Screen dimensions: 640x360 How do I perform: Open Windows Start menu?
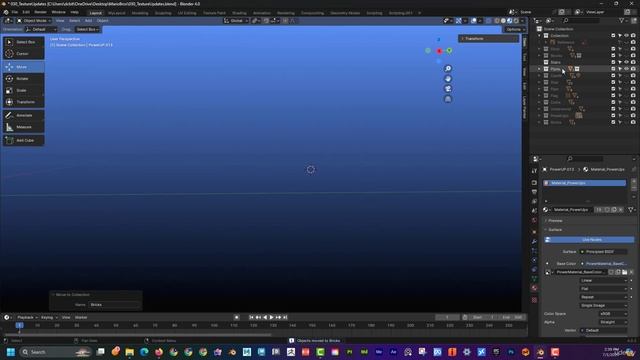tap(11, 352)
